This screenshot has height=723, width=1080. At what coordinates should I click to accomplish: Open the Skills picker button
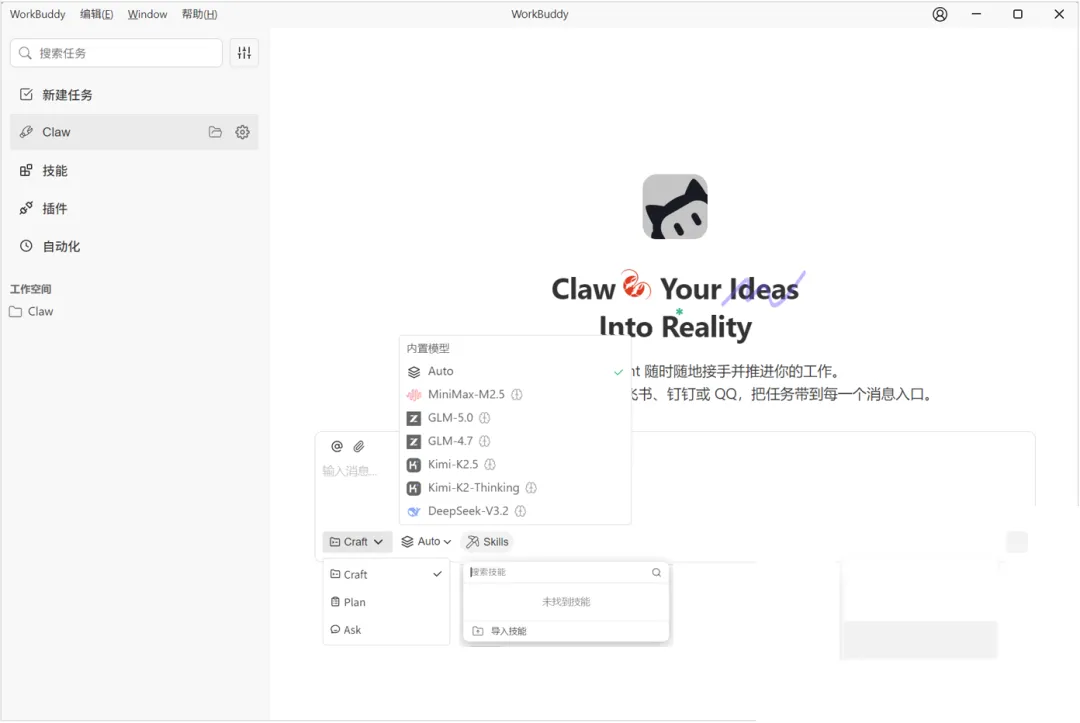click(488, 542)
